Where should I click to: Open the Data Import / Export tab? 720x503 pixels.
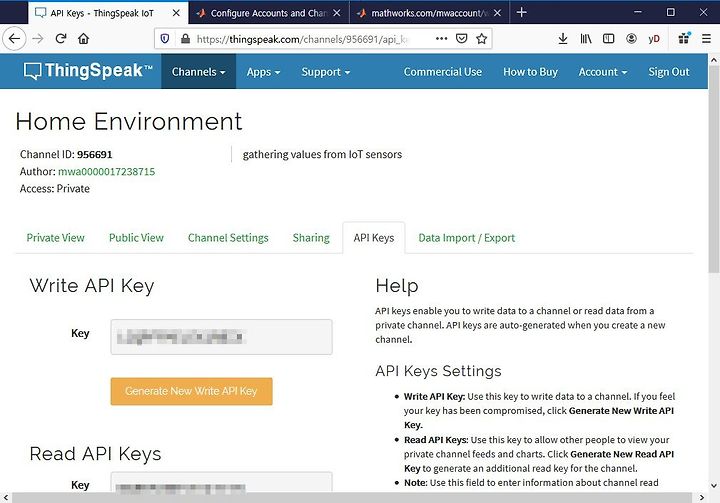pos(467,237)
